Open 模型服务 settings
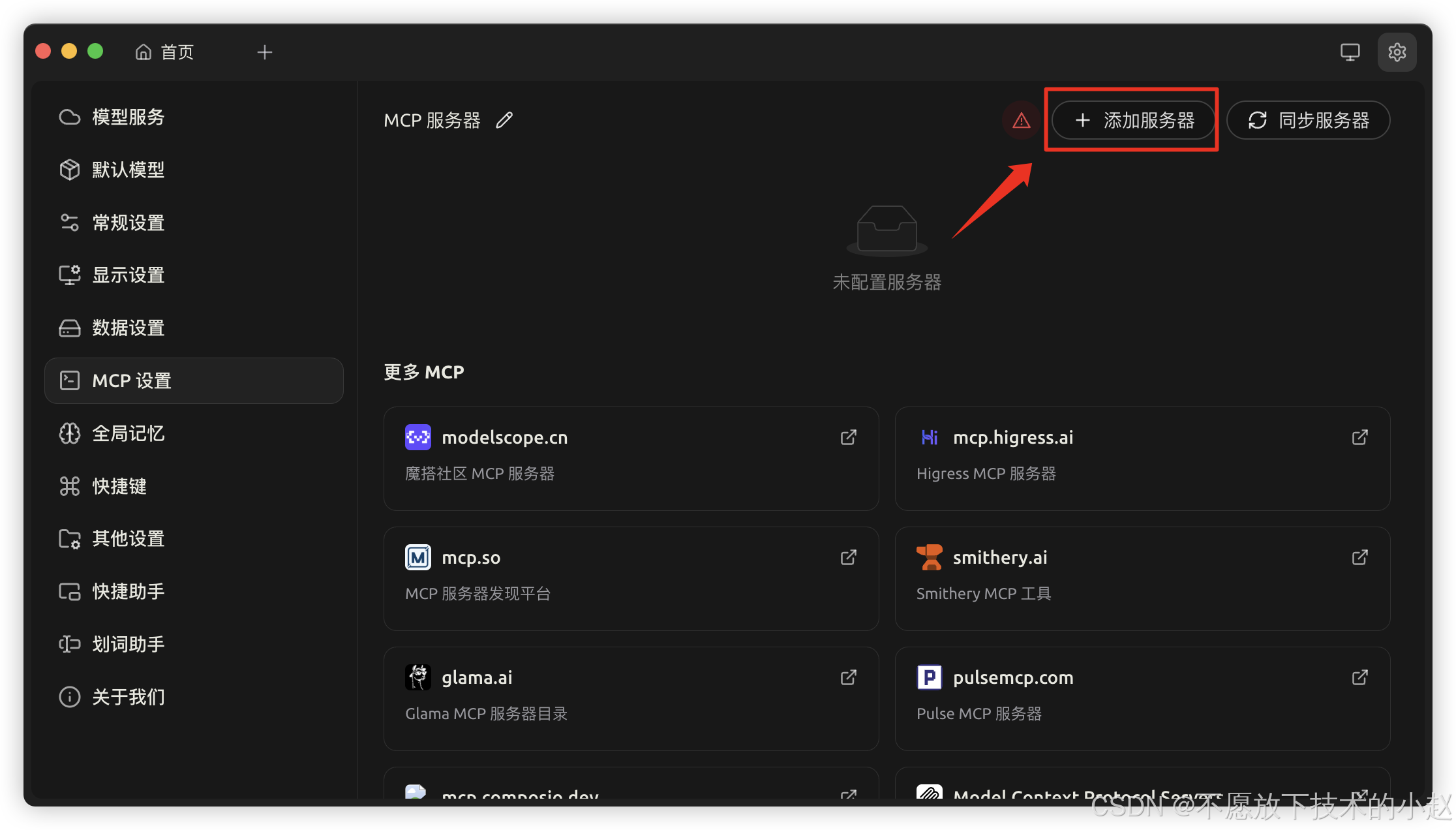 194,117
